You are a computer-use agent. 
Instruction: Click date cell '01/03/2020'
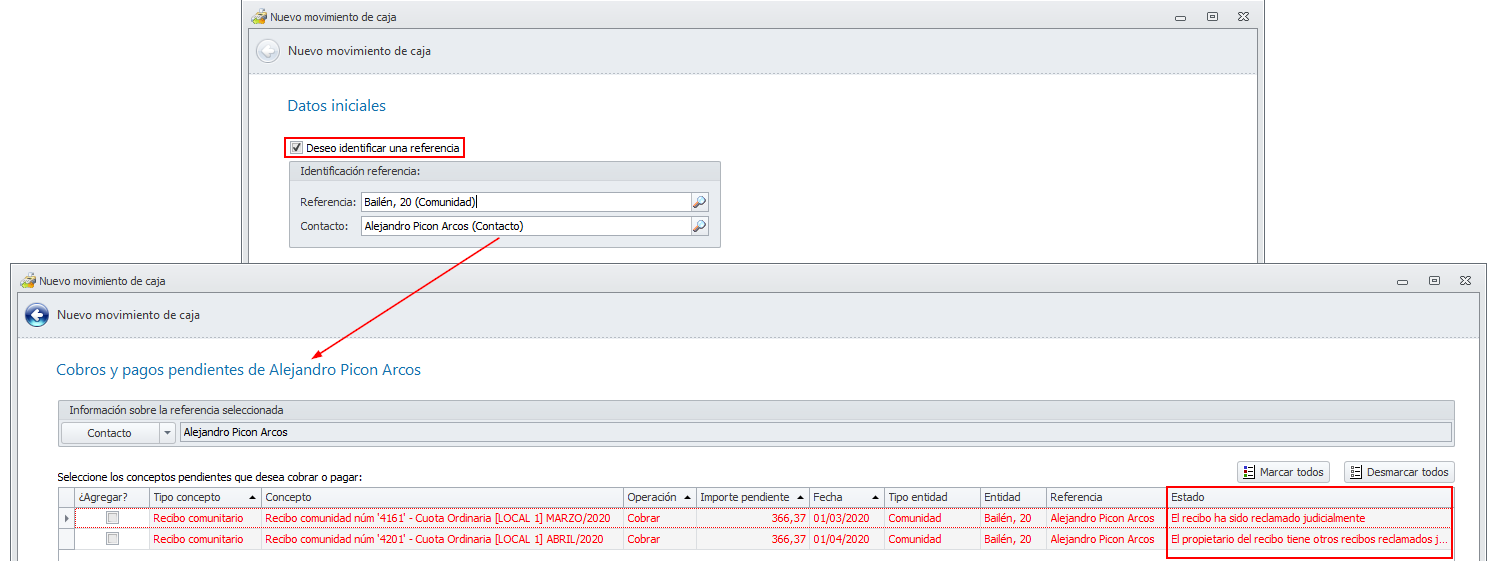[x=847, y=518]
